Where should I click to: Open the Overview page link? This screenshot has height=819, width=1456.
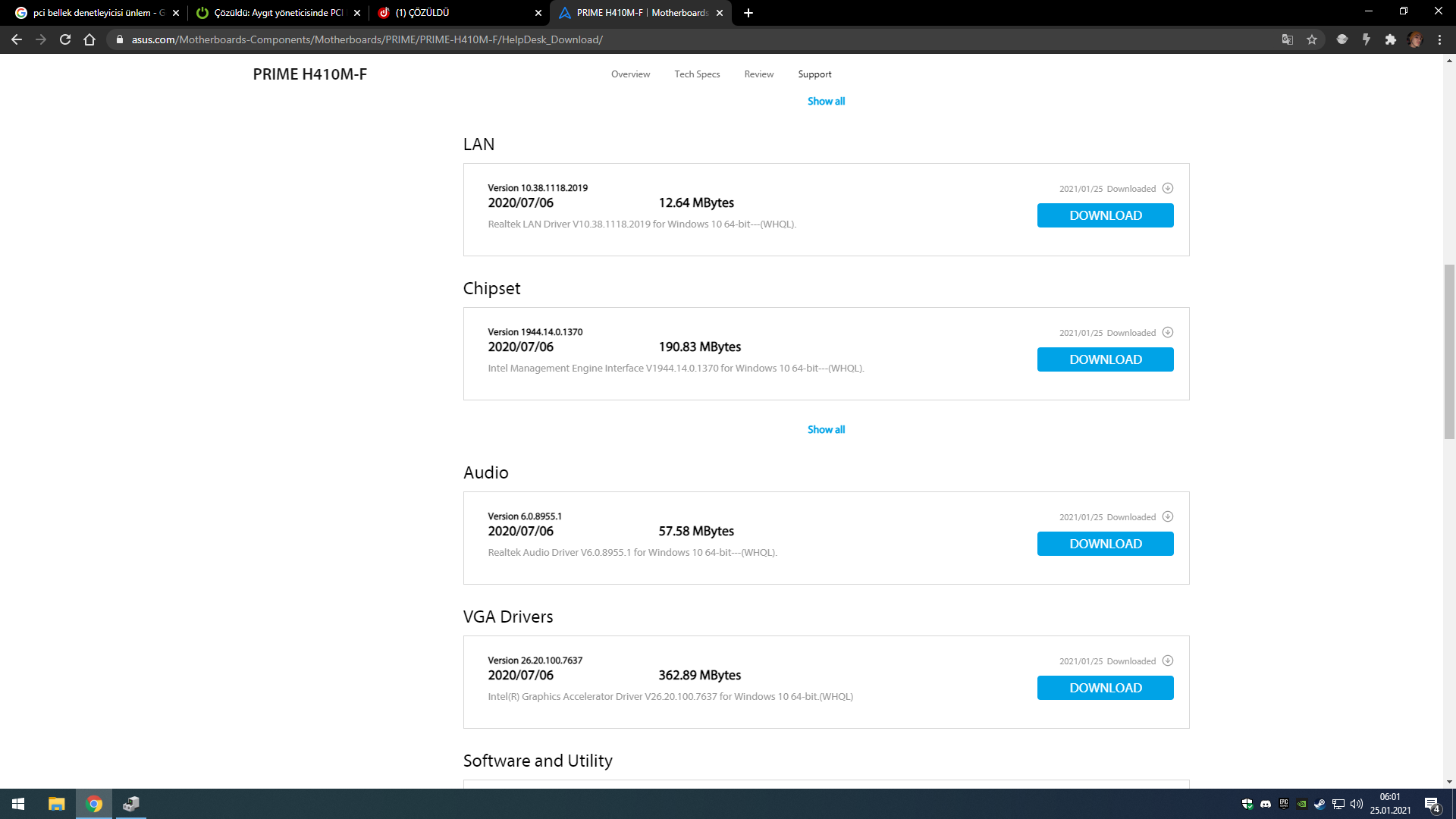coord(630,74)
